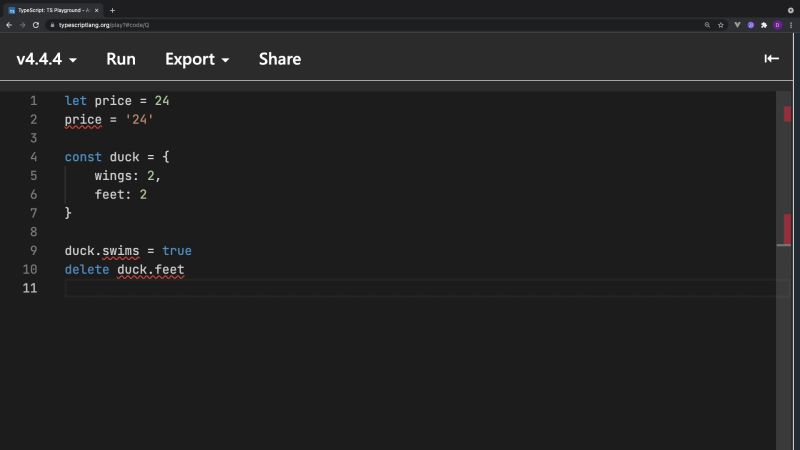This screenshot has height=450, width=800.
Task: Expand the Export dropdown menu
Action: 197,59
